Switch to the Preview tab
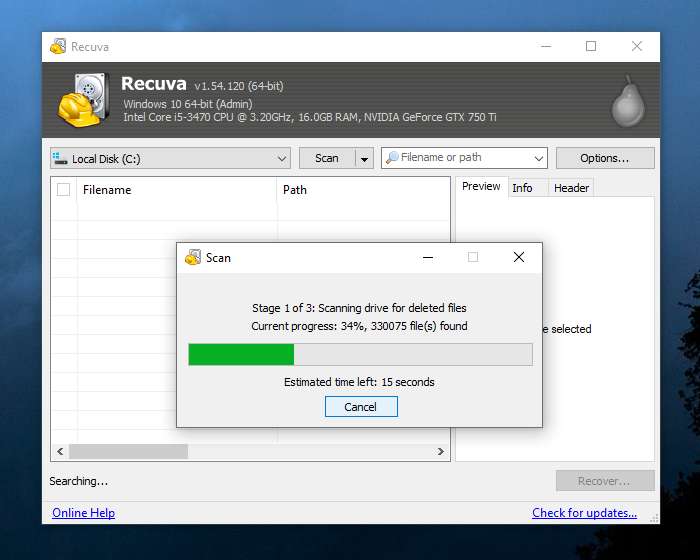 coord(481,186)
